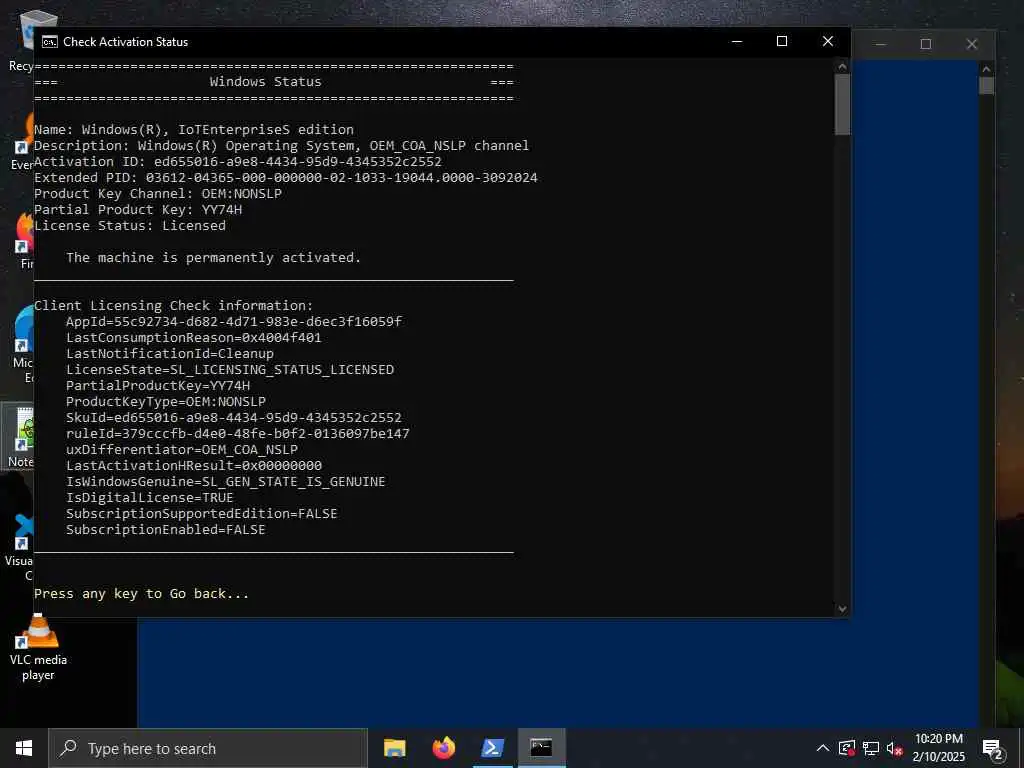Click the 'ruleId=379cccfb-d4e0-48fe-b0f2-0136097be147' line
1024x768 pixels.
(238, 434)
